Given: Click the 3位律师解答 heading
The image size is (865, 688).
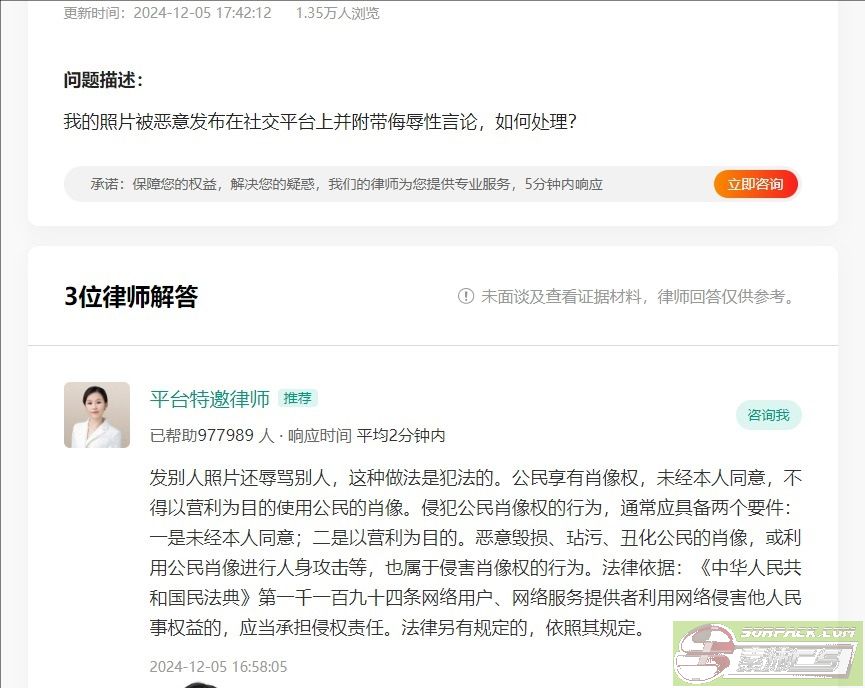Looking at the screenshot, I should point(131,296).
